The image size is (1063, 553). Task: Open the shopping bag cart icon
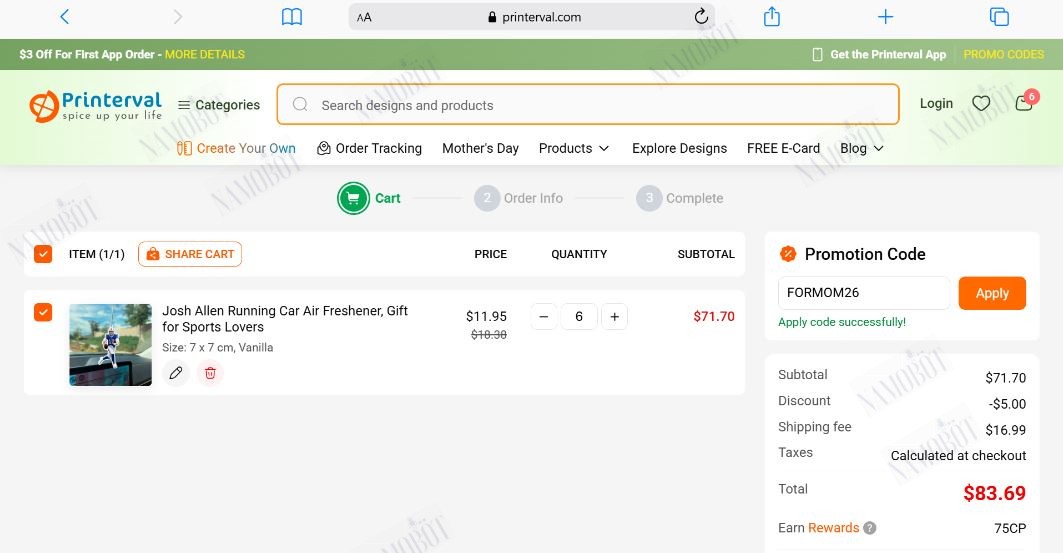[1024, 103]
